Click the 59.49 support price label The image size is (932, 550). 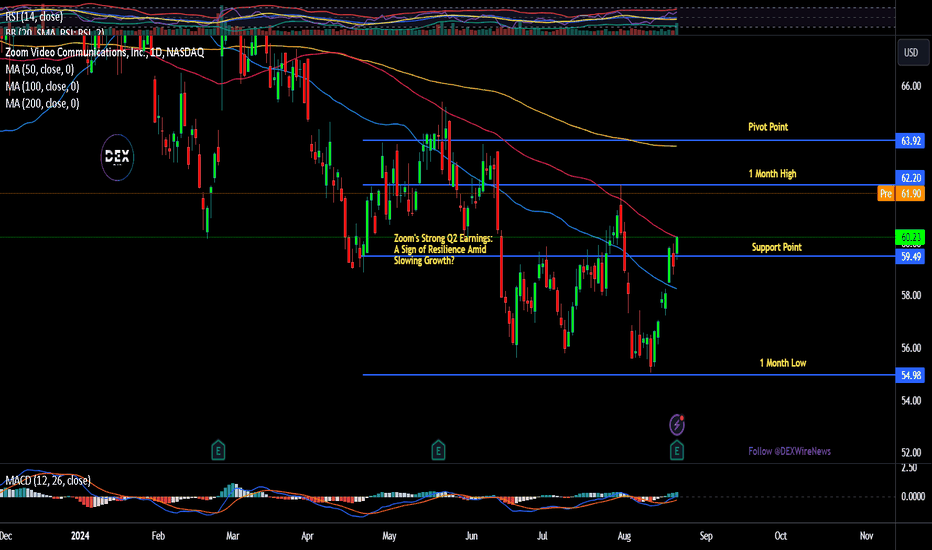point(910,256)
